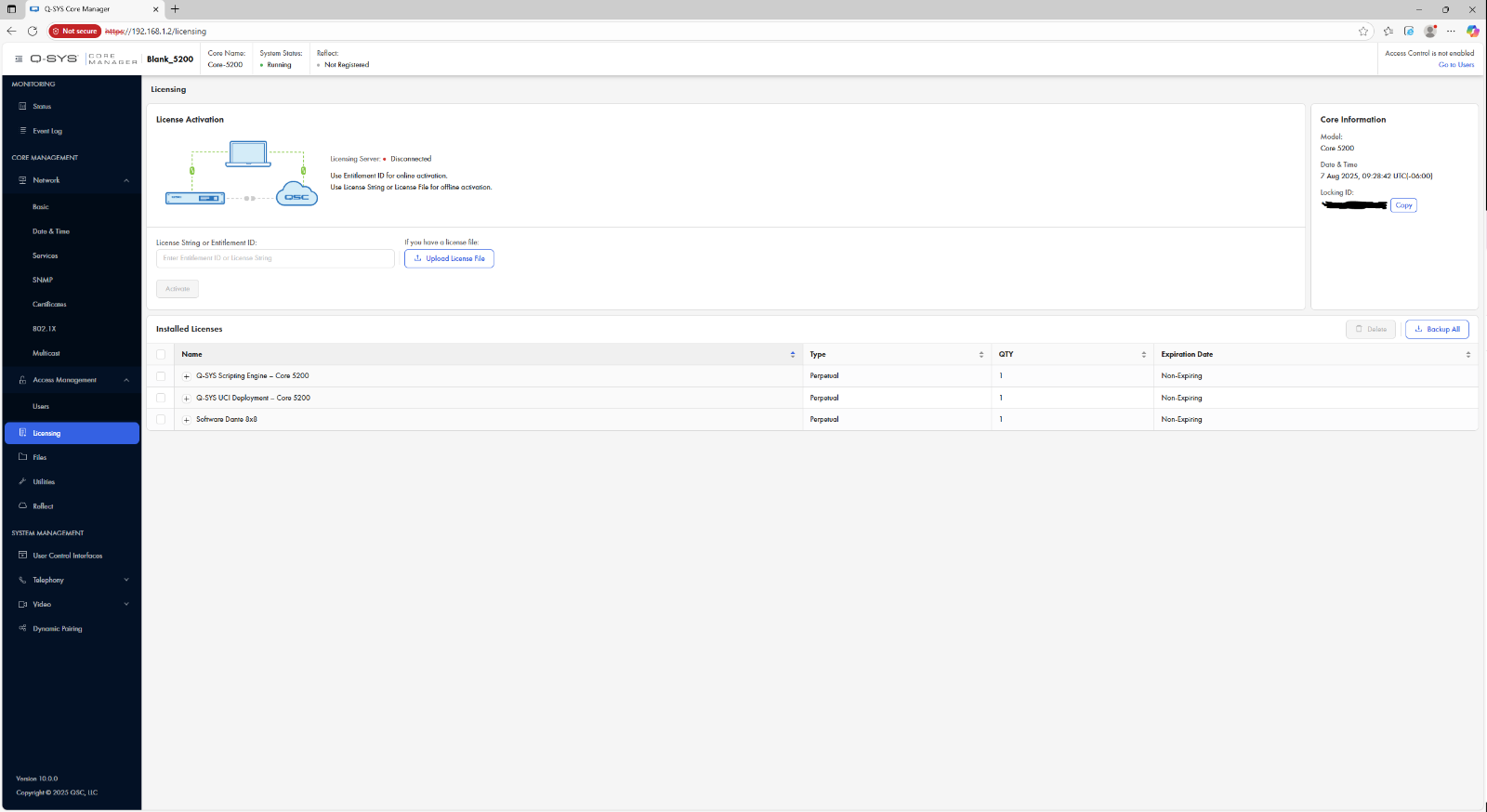This screenshot has height=812, width=1487.
Task: Expand the Software Dante 8x8 license row
Action: [x=187, y=420]
